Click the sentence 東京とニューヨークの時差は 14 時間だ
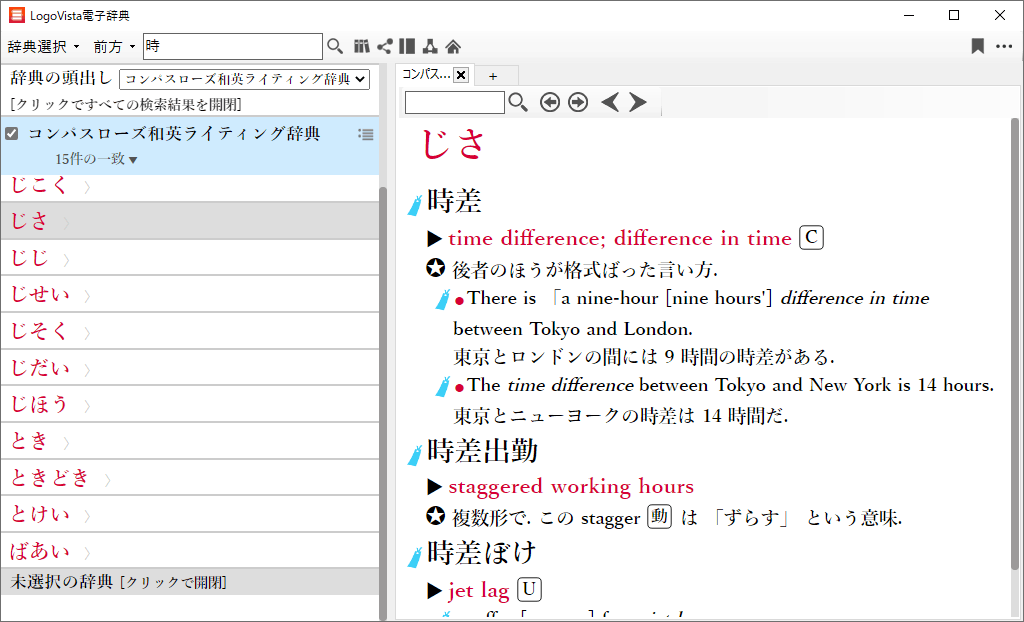The width and height of the screenshot is (1024, 622). coord(621,416)
